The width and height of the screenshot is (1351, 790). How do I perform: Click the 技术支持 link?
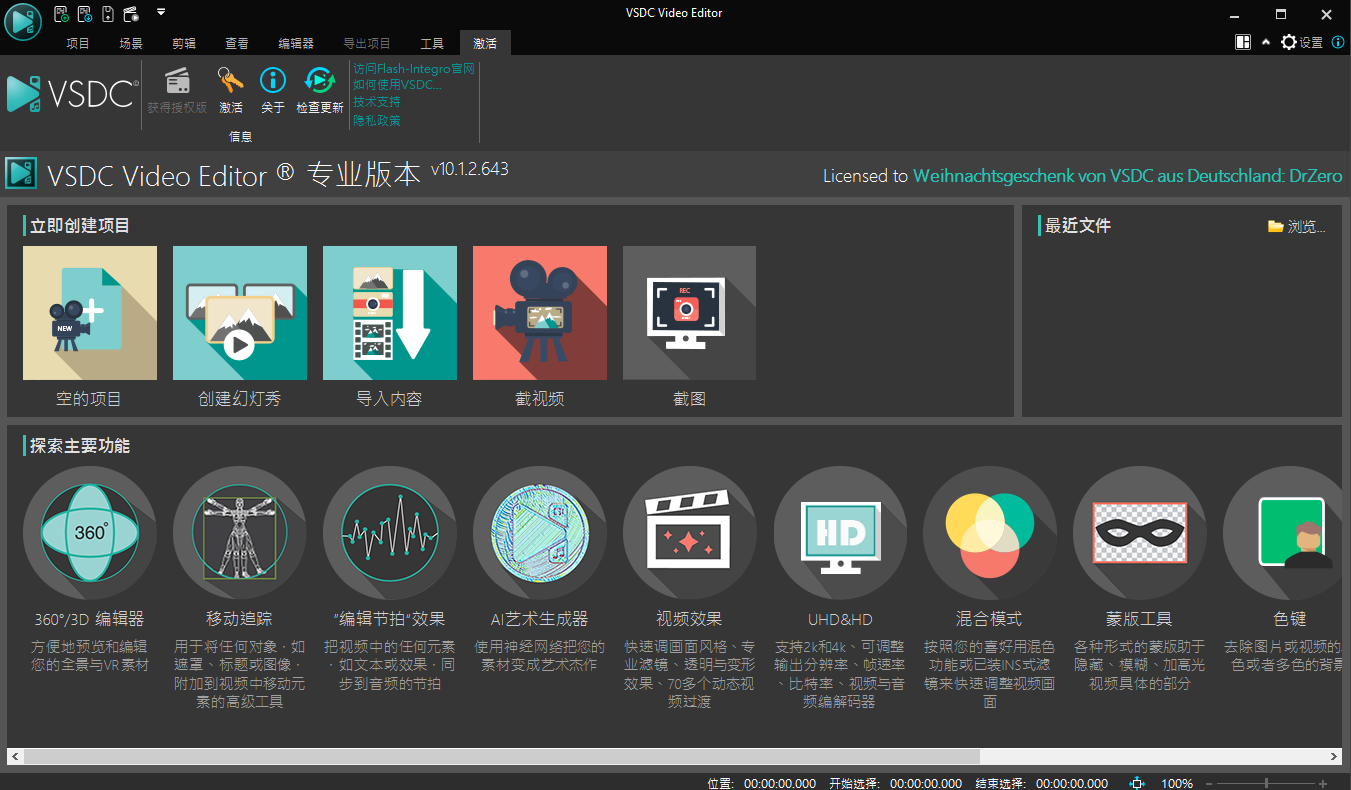tap(377, 102)
